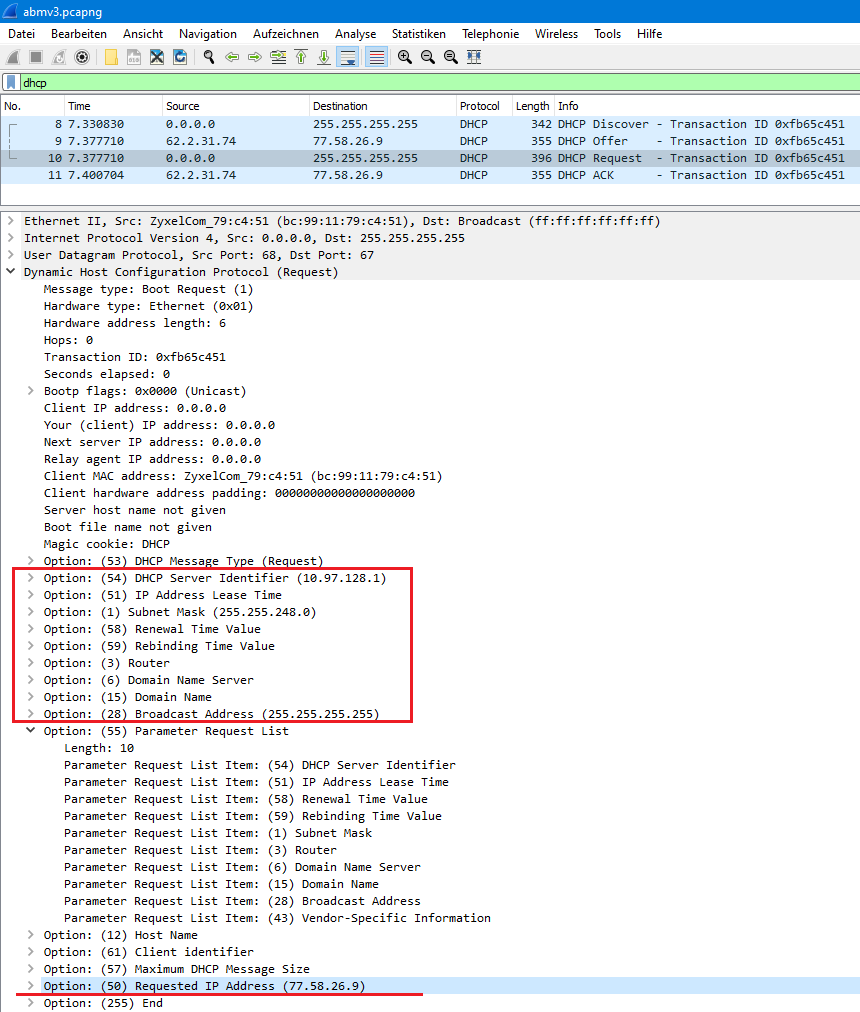Click the dhcp display filter field

(400, 83)
